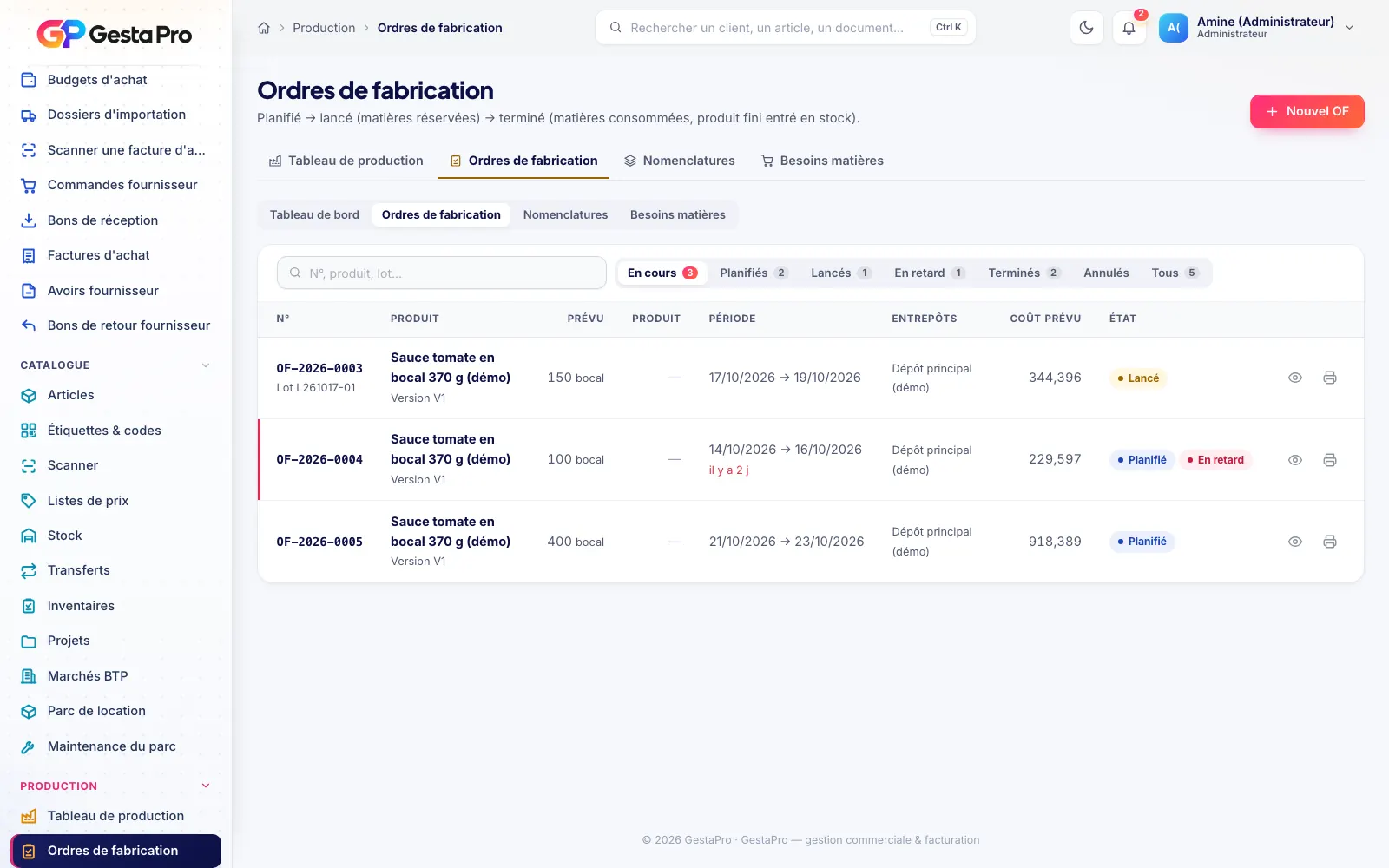Image resolution: width=1389 pixels, height=868 pixels.
Task: Switch to the Nomenclatures top tab
Action: 679,161
